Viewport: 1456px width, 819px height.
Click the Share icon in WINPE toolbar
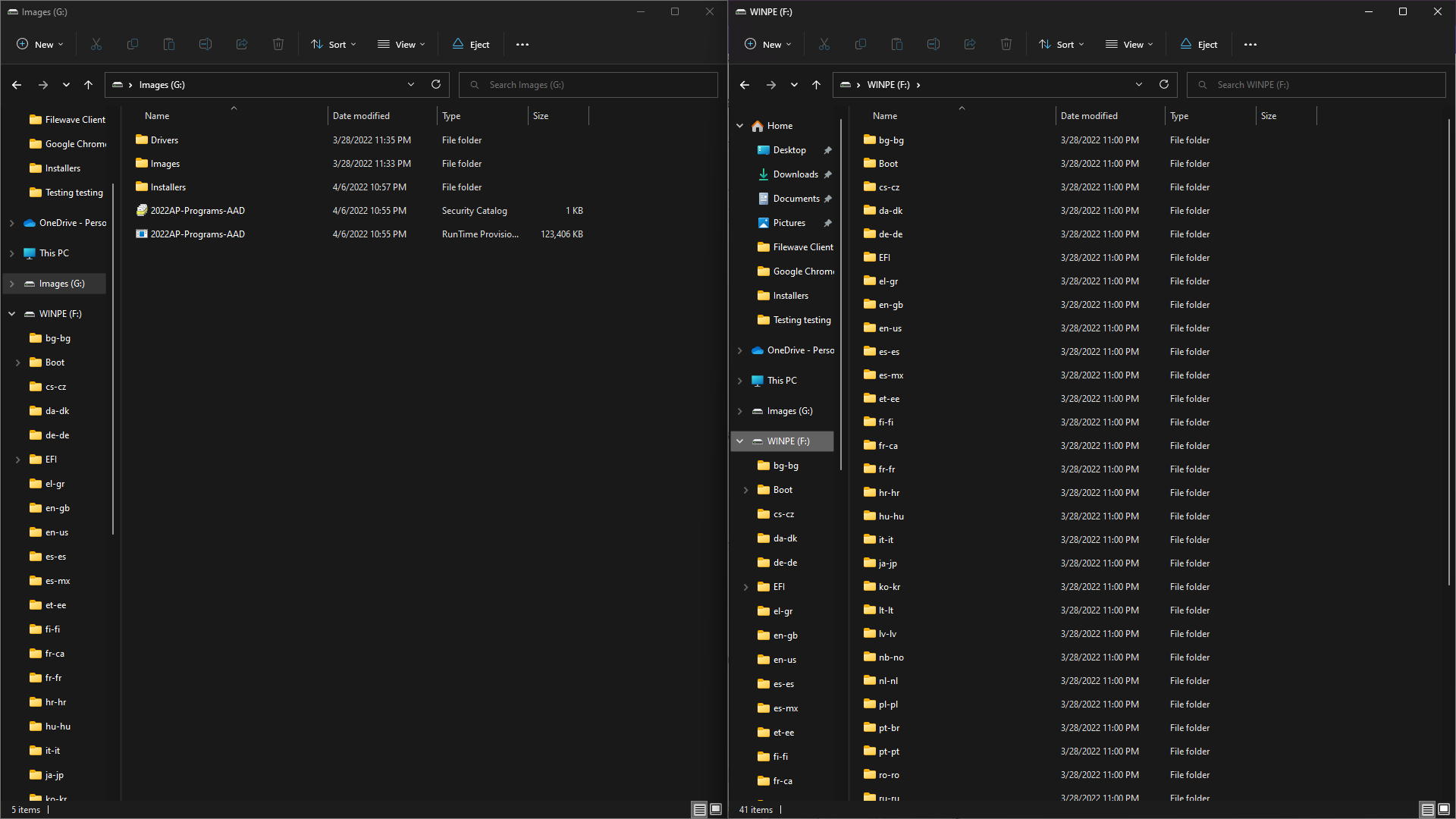tap(970, 44)
